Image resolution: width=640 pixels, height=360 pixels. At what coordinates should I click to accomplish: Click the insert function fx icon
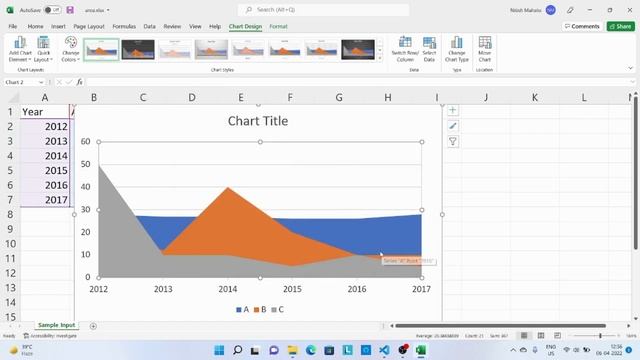click(80, 82)
